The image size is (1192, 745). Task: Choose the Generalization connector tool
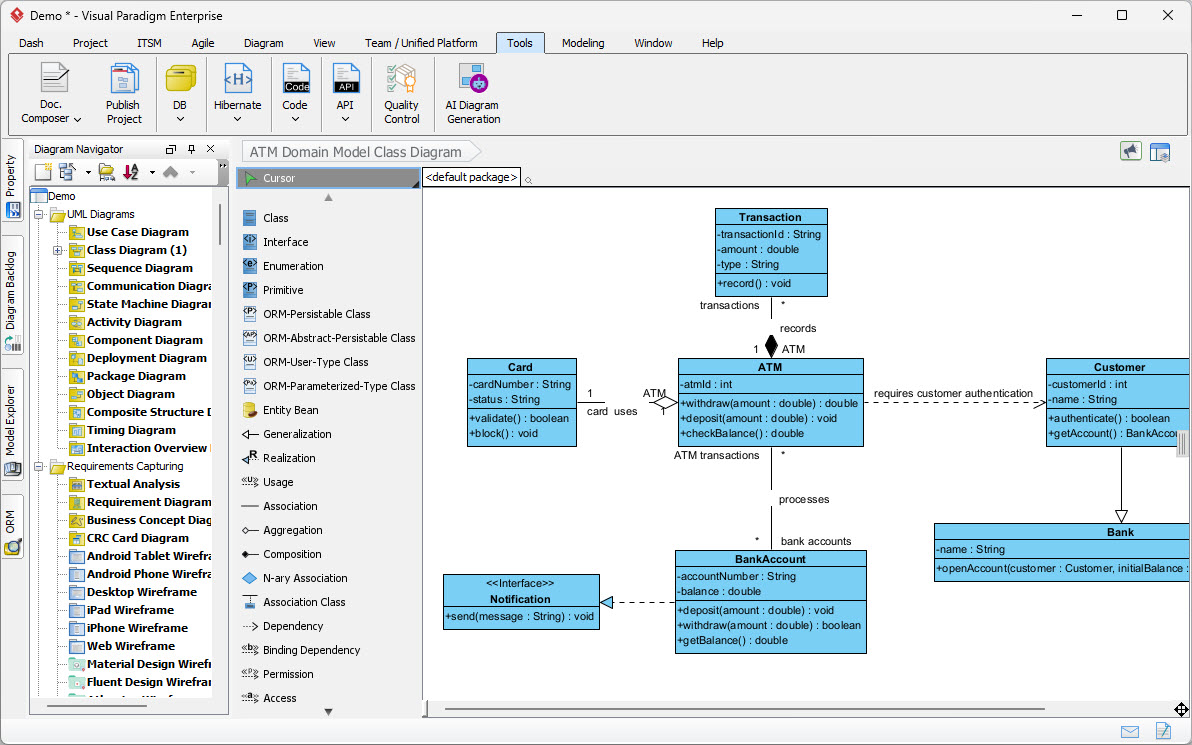tap(329, 434)
